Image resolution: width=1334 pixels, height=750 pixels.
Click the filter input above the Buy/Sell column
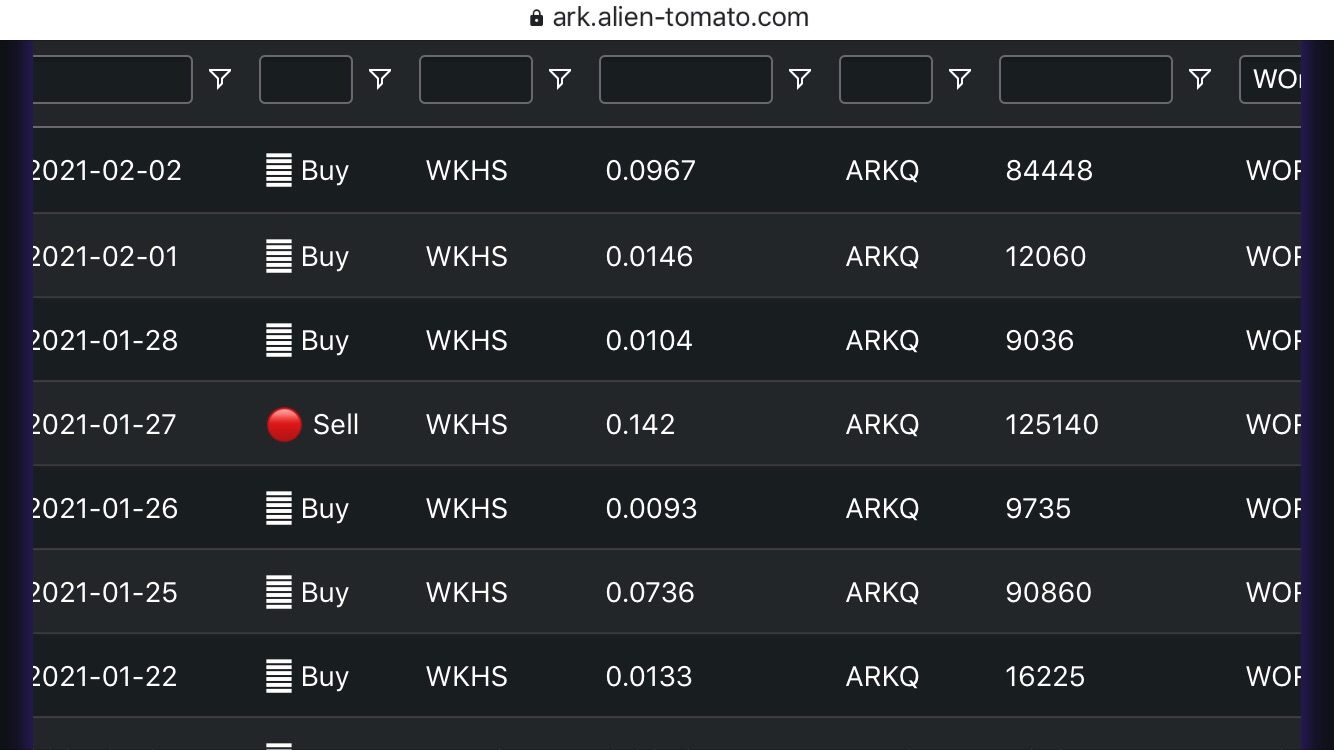(305, 79)
